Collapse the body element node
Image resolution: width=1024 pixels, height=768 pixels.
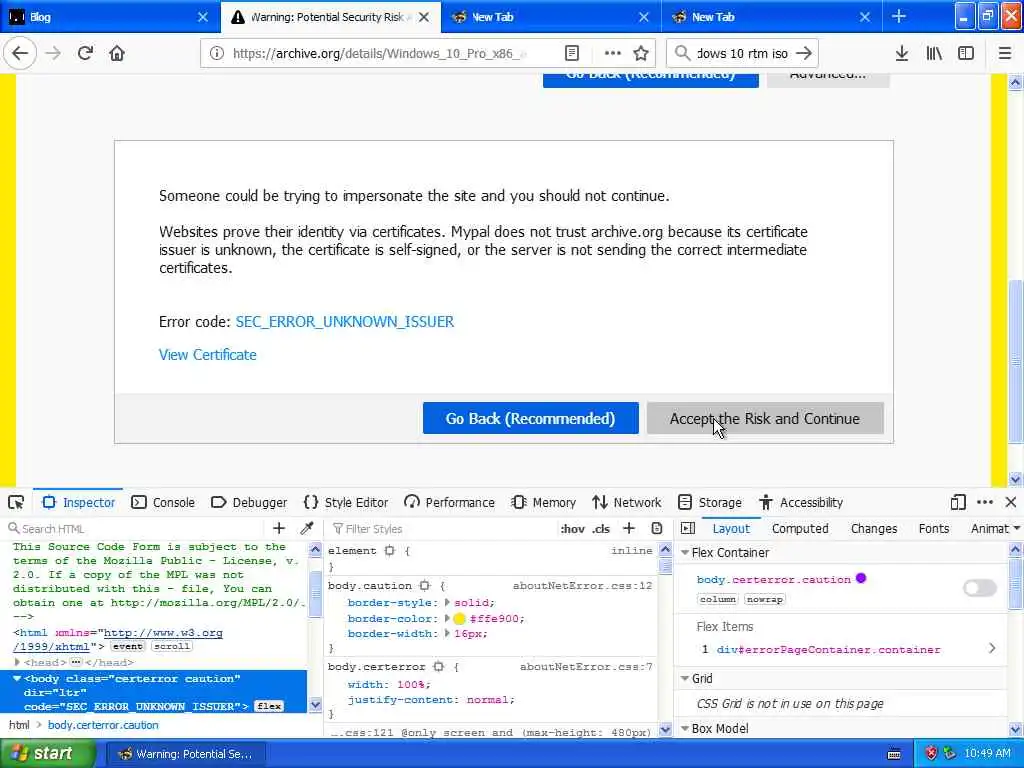(x=17, y=679)
